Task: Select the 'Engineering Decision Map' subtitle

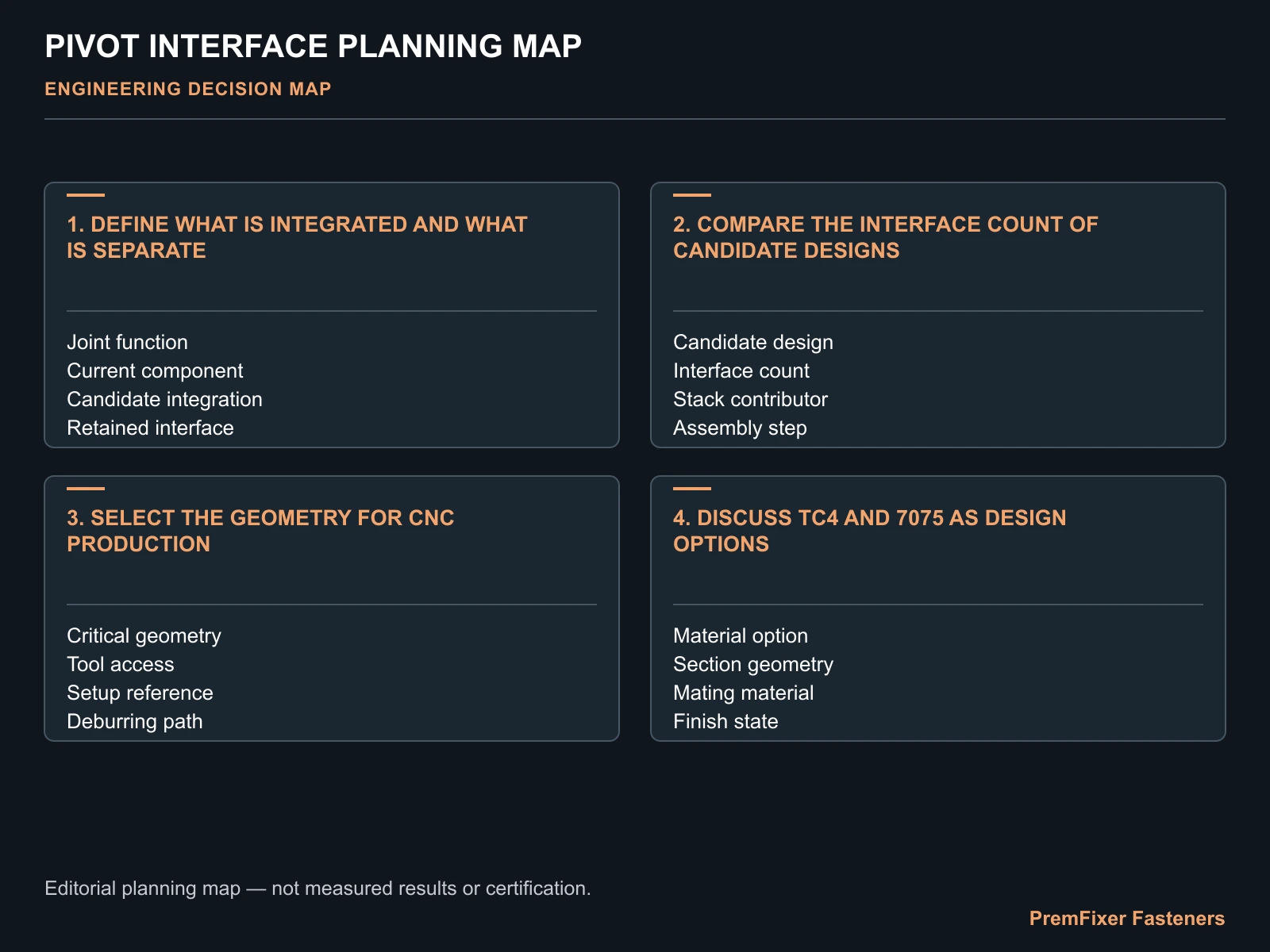Action: click(x=187, y=89)
